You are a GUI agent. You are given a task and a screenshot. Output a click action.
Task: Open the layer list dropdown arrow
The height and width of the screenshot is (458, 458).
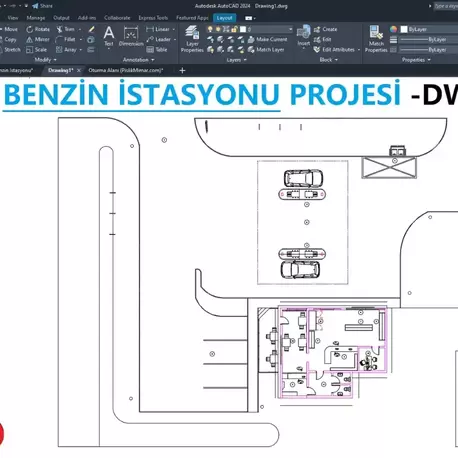tap(290, 29)
